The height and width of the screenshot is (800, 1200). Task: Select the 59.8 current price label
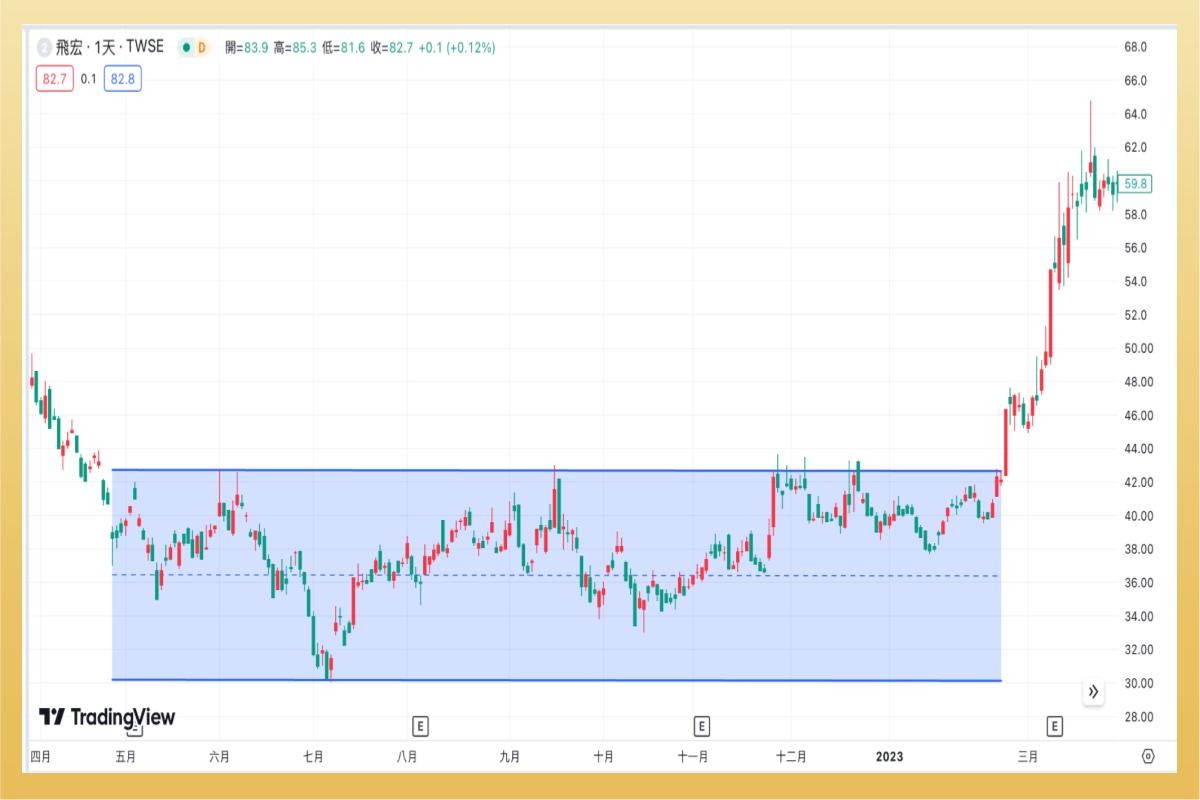[1135, 183]
